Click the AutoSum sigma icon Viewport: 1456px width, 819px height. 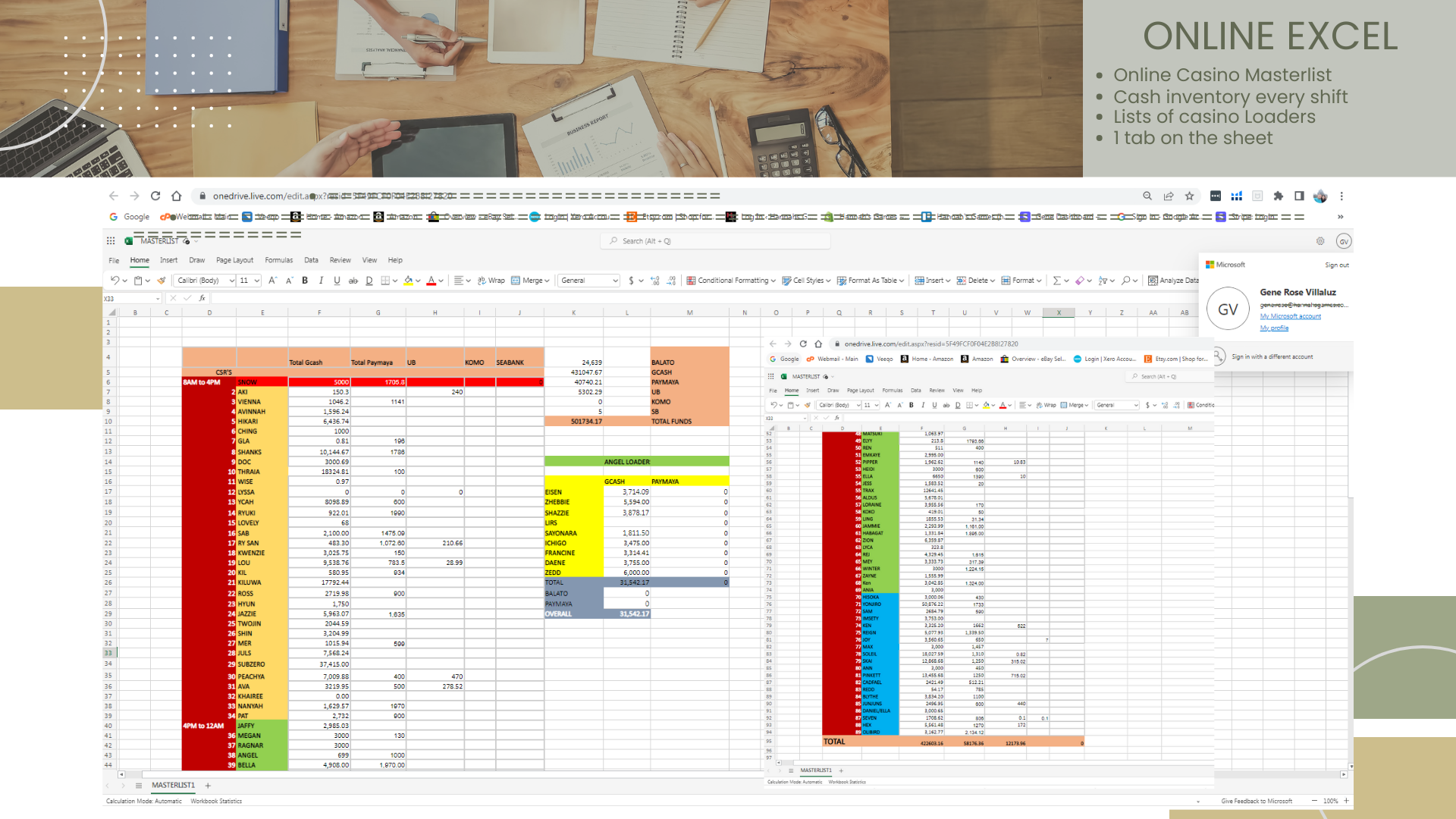pos(1056,281)
